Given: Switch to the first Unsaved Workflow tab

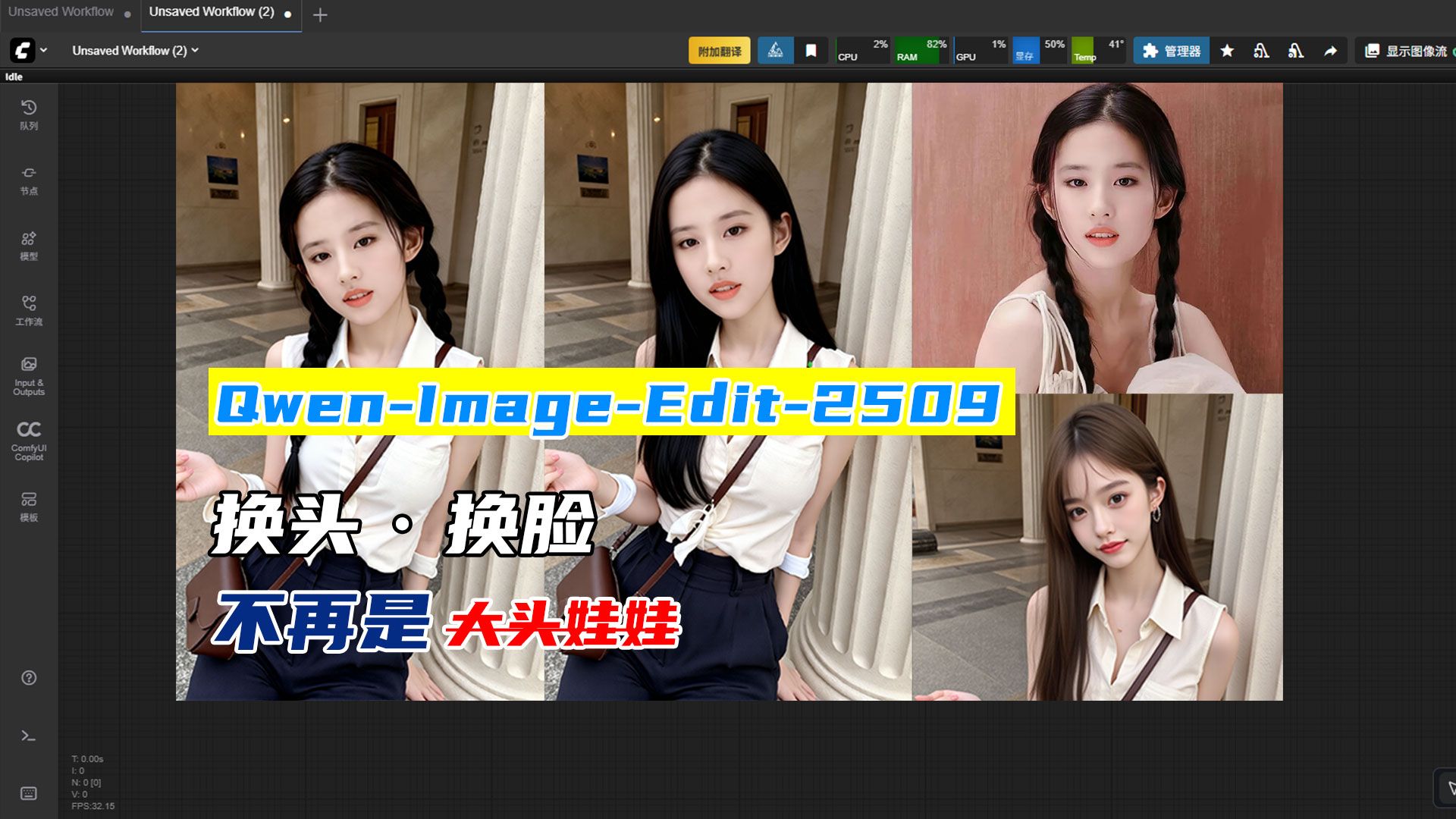Looking at the screenshot, I should click(x=61, y=12).
